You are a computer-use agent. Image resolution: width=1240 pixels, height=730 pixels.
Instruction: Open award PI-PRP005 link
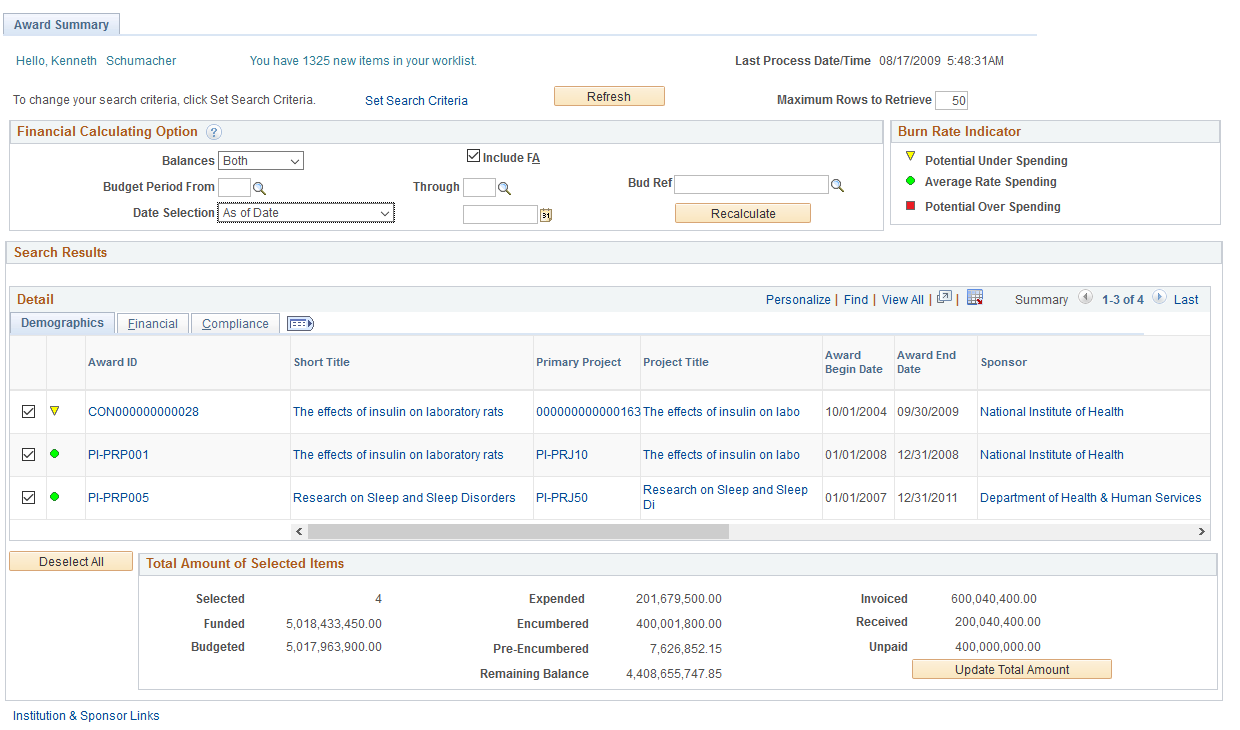(x=118, y=498)
